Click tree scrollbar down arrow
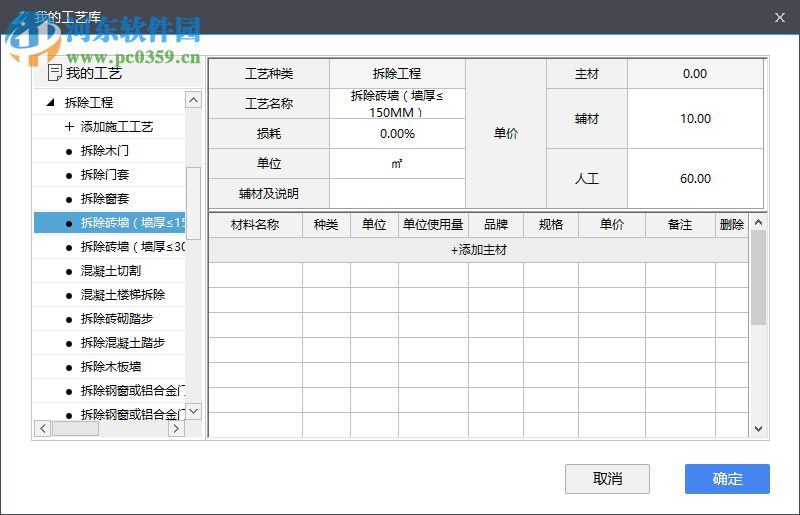 tap(193, 411)
